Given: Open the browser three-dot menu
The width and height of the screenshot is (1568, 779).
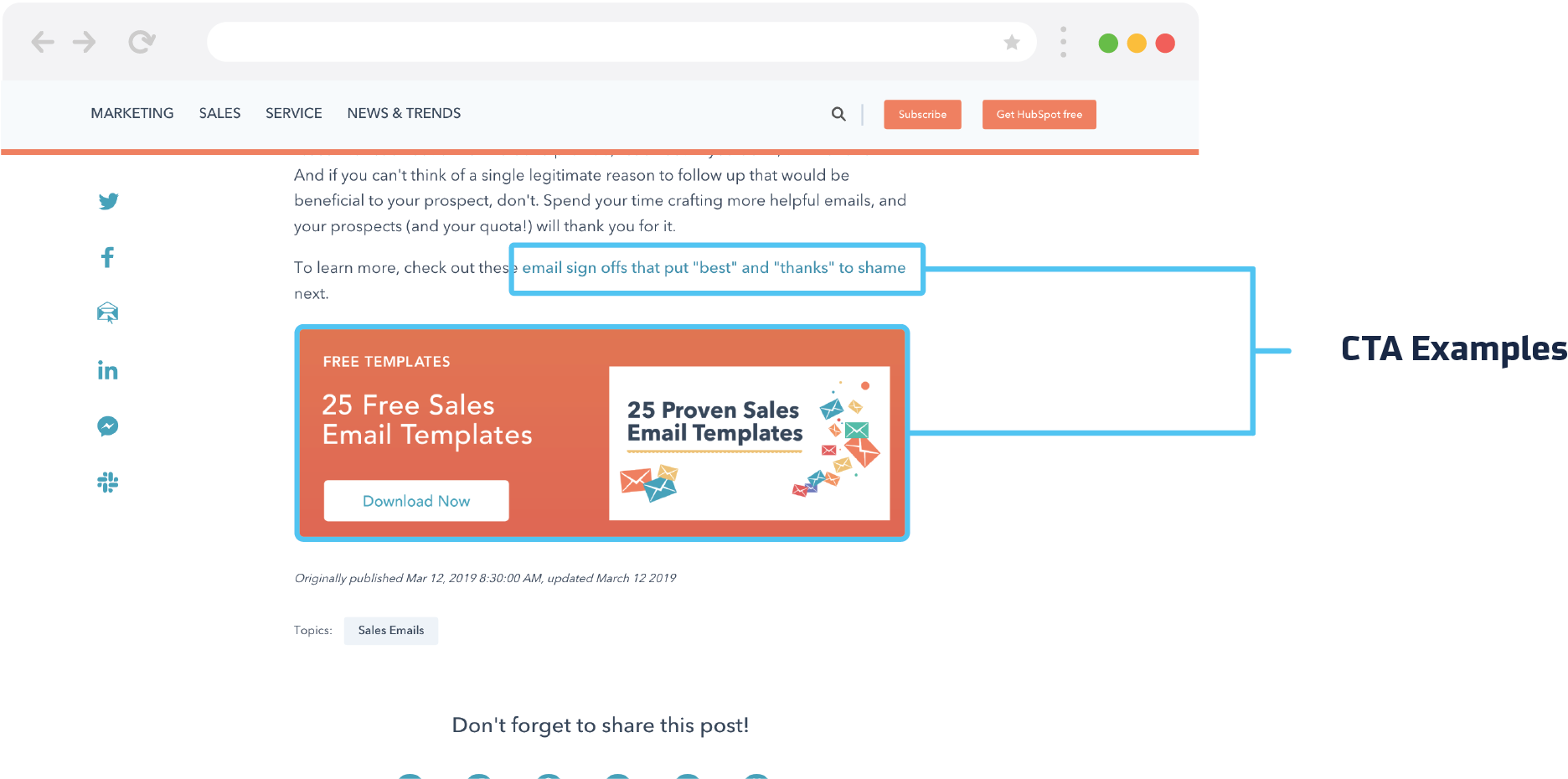Looking at the screenshot, I should click(1063, 42).
